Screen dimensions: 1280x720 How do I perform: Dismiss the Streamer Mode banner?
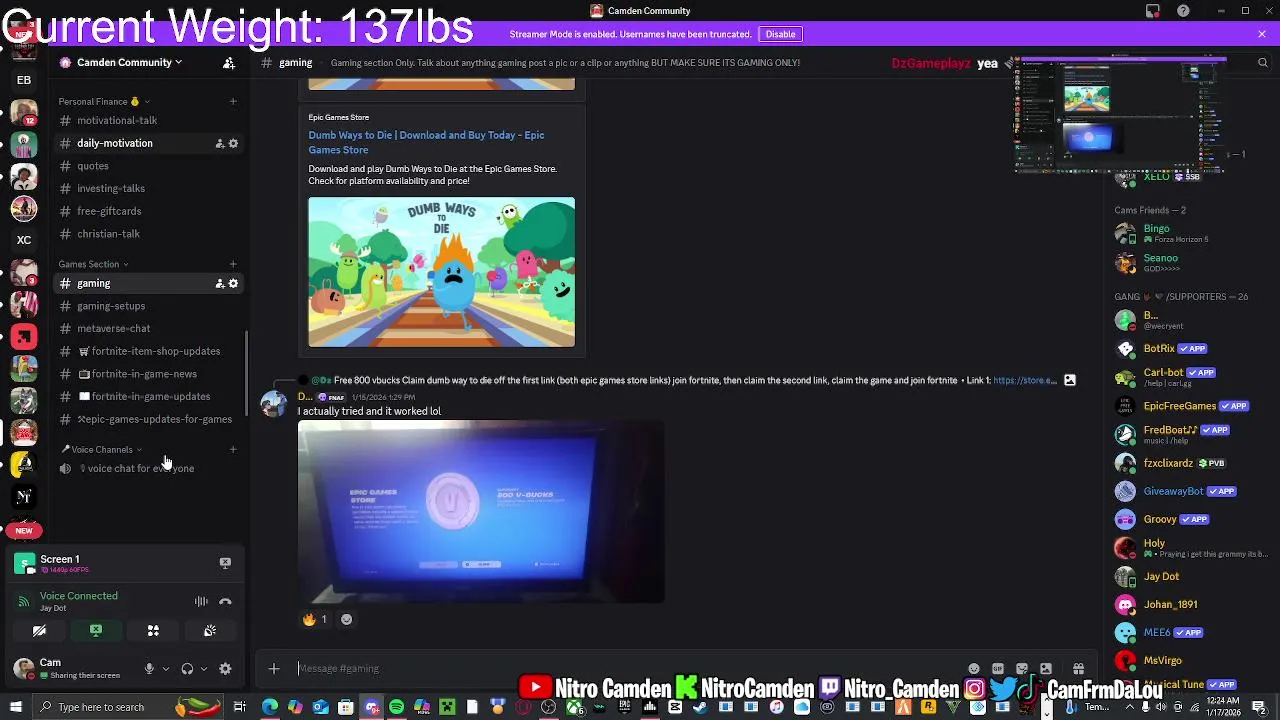[1262, 34]
